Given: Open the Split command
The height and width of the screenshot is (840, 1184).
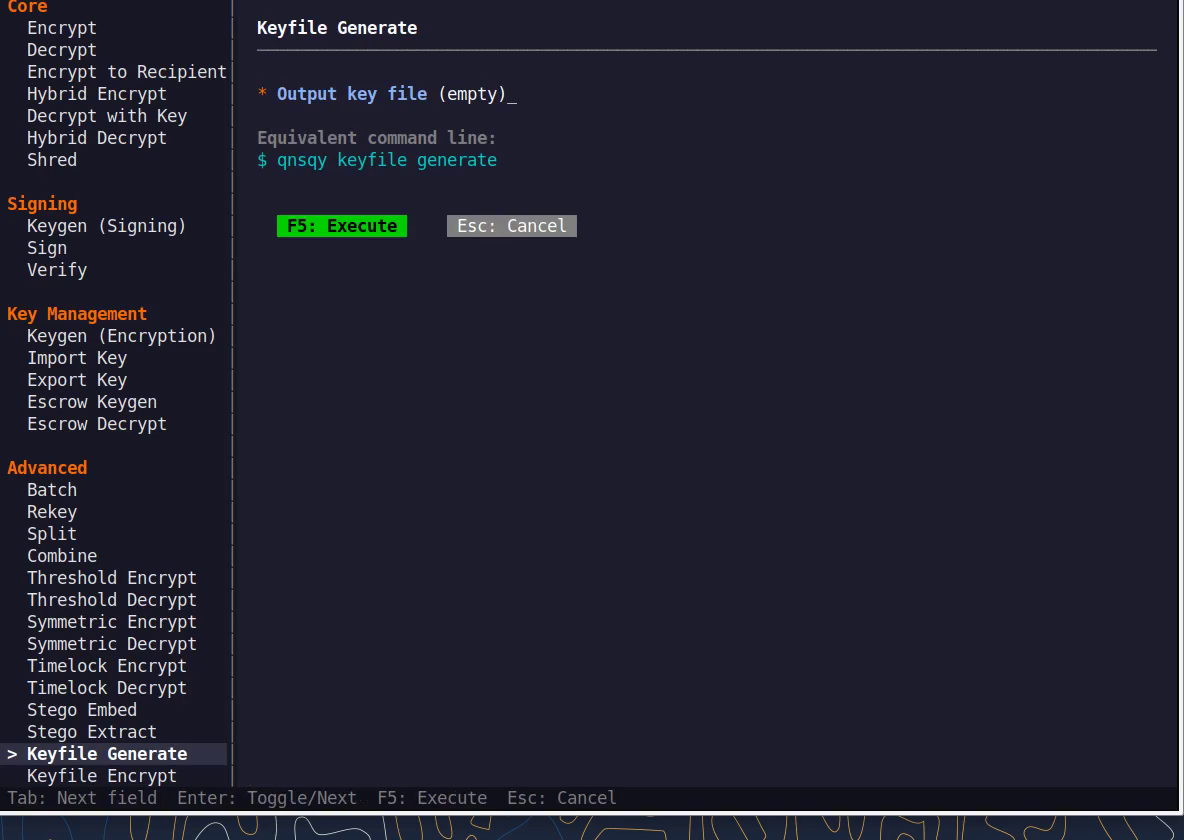Looking at the screenshot, I should click(x=52, y=533).
